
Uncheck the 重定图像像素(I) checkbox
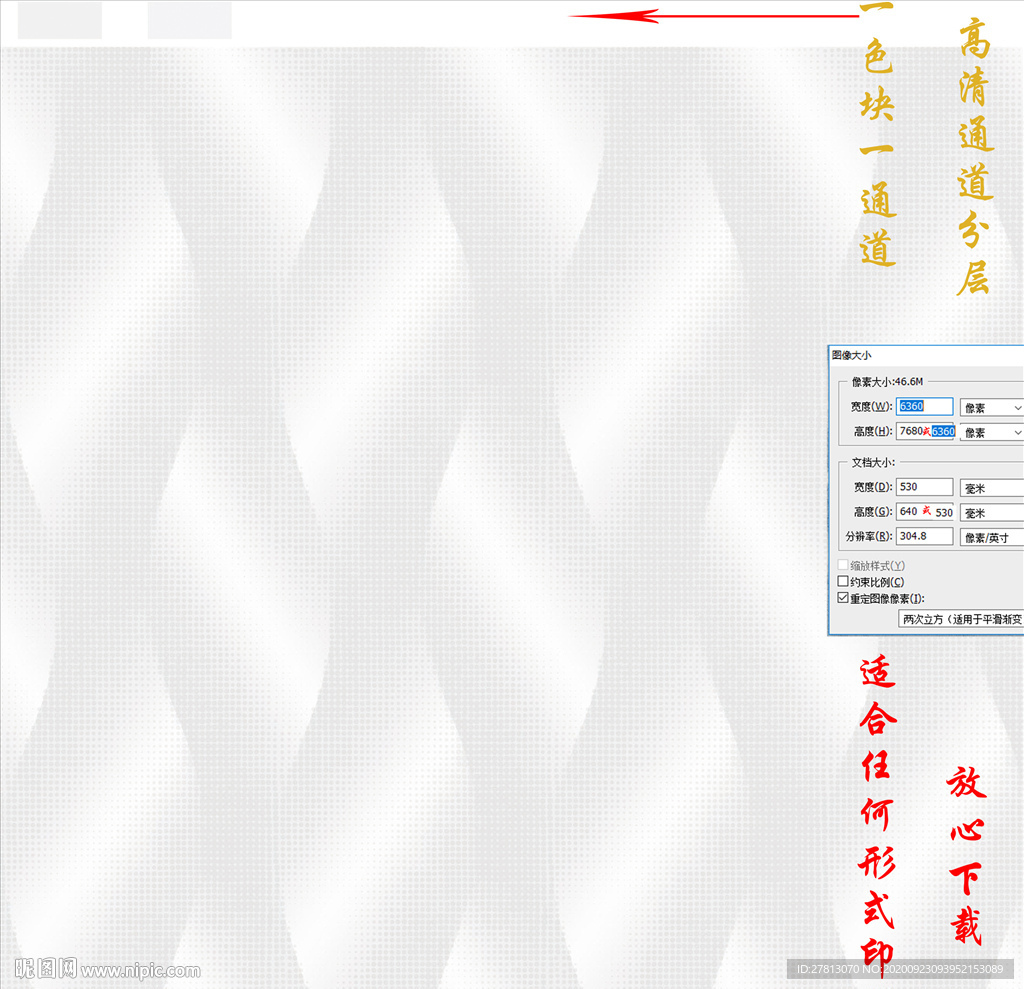pos(843,598)
